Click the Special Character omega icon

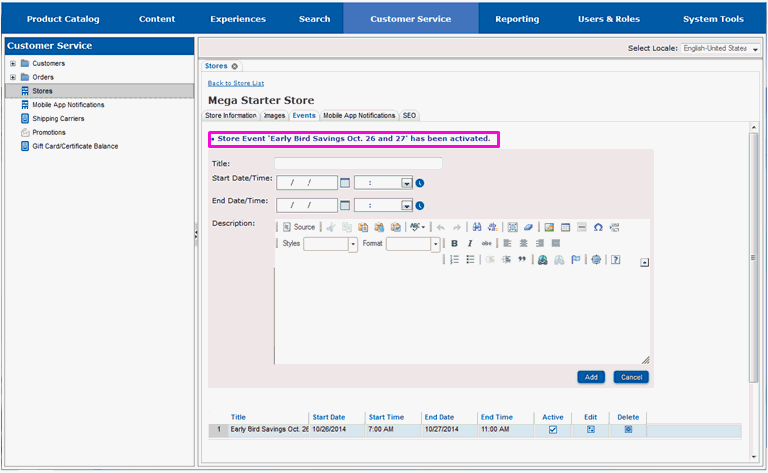(598, 227)
